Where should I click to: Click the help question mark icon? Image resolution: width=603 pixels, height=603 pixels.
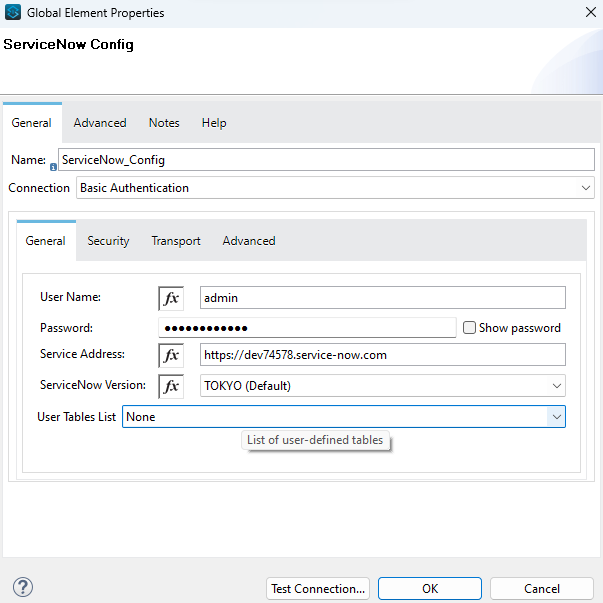(x=24, y=587)
